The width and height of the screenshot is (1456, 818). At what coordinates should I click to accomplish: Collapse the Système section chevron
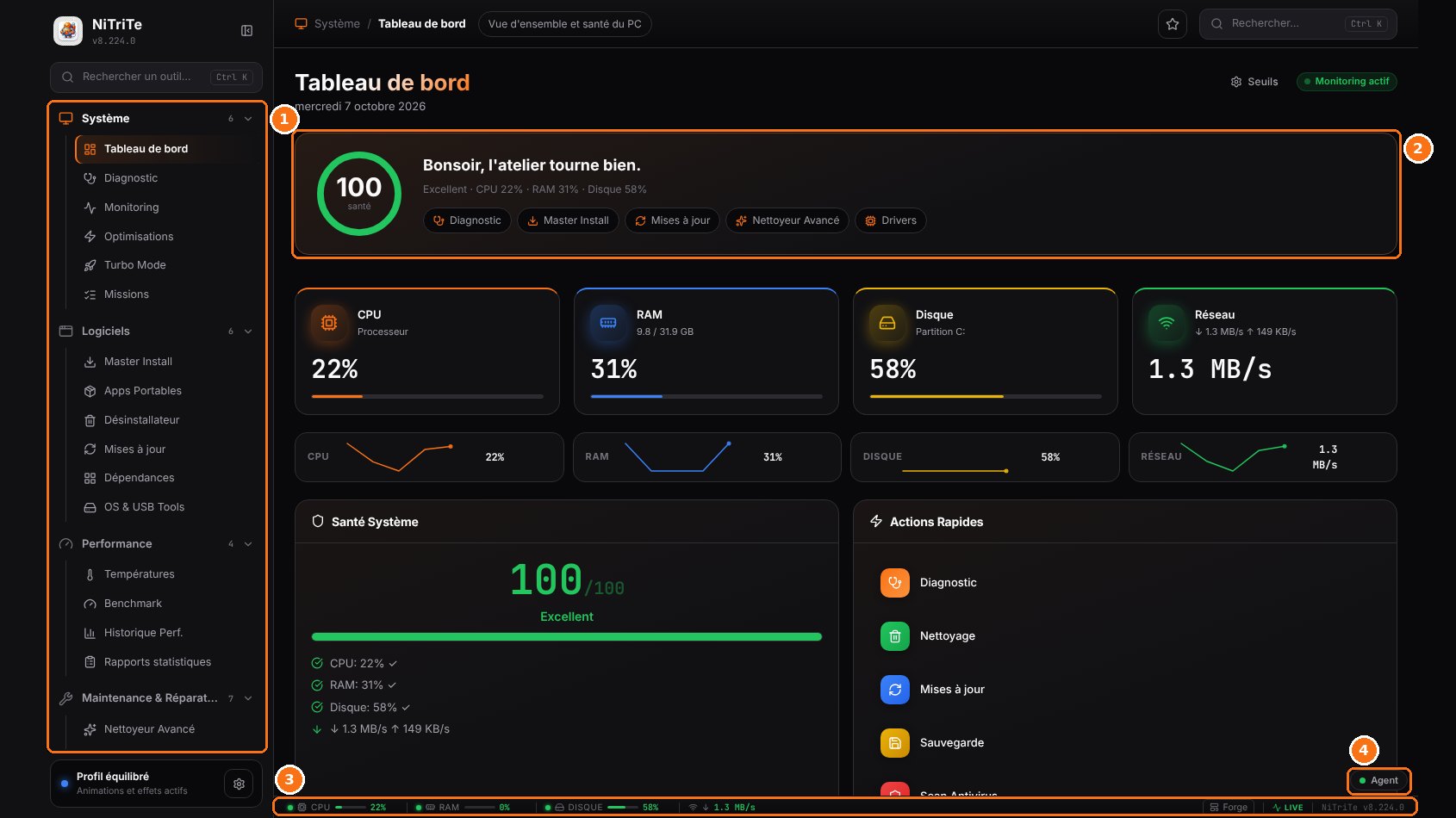click(248, 119)
